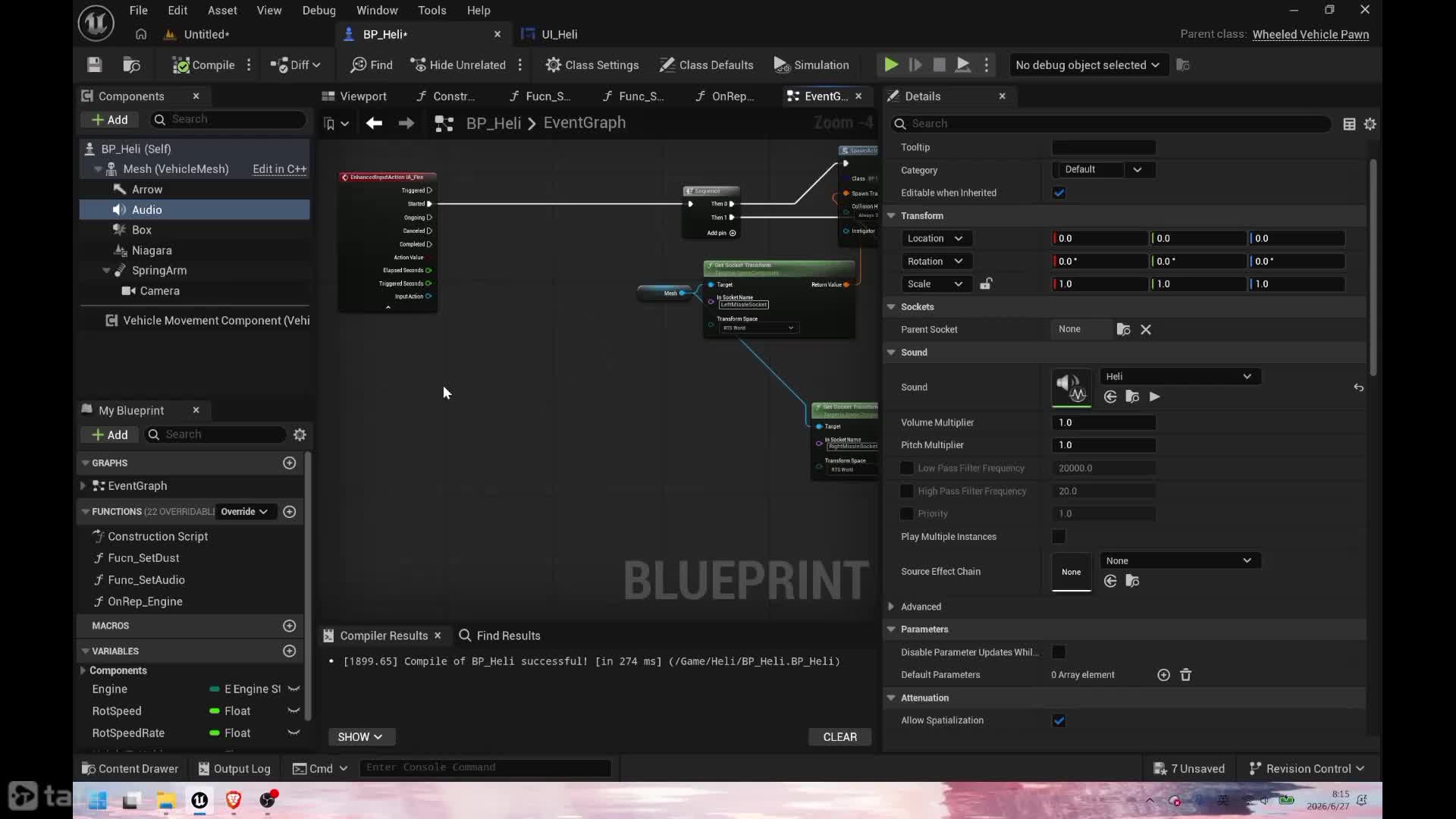Toggle RotSpeed variable visibility eye
The width and height of the screenshot is (1456, 819).
click(x=293, y=711)
